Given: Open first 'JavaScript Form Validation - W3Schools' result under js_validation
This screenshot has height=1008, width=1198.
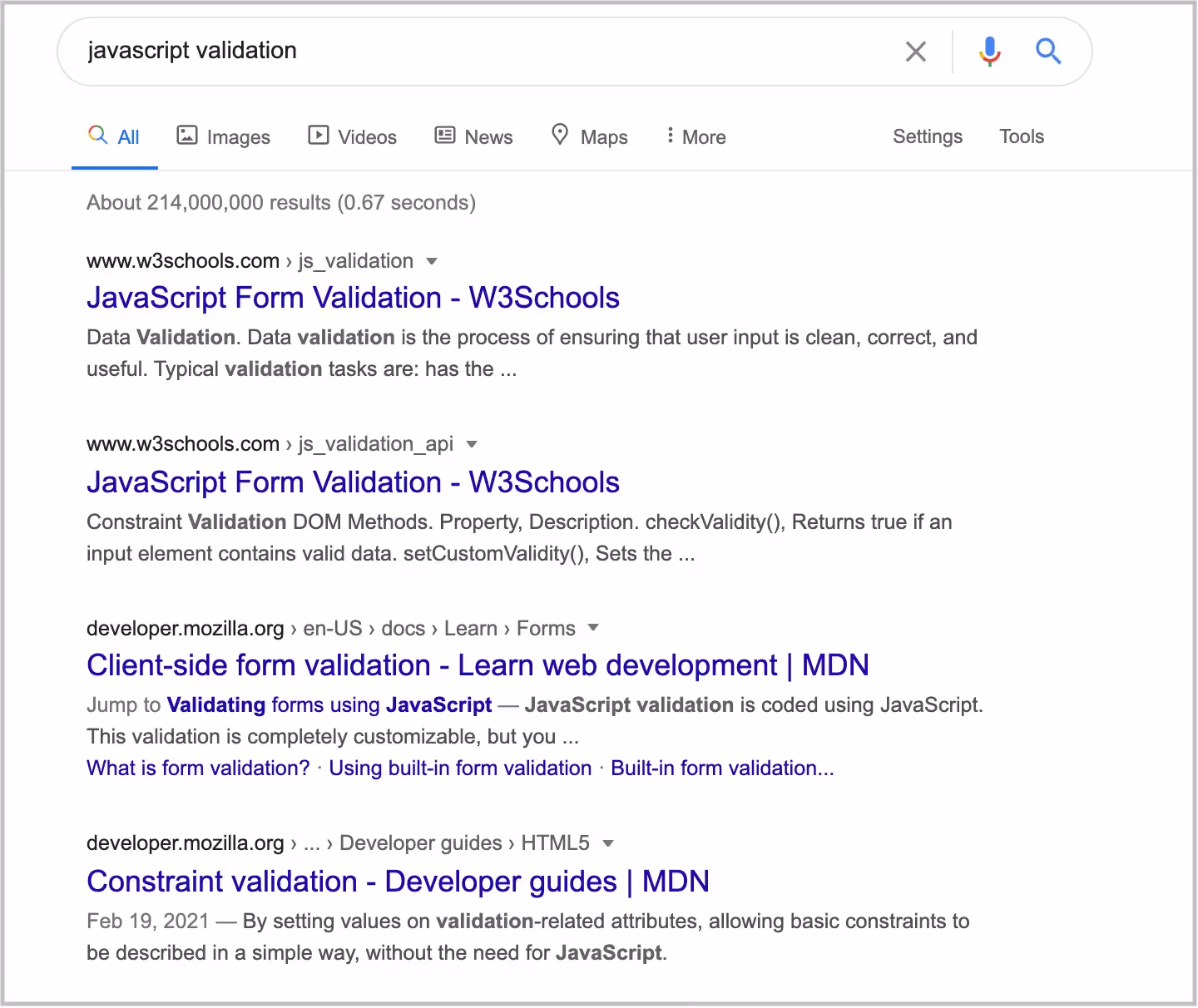Looking at the screenshot, I should pos(353,298).
